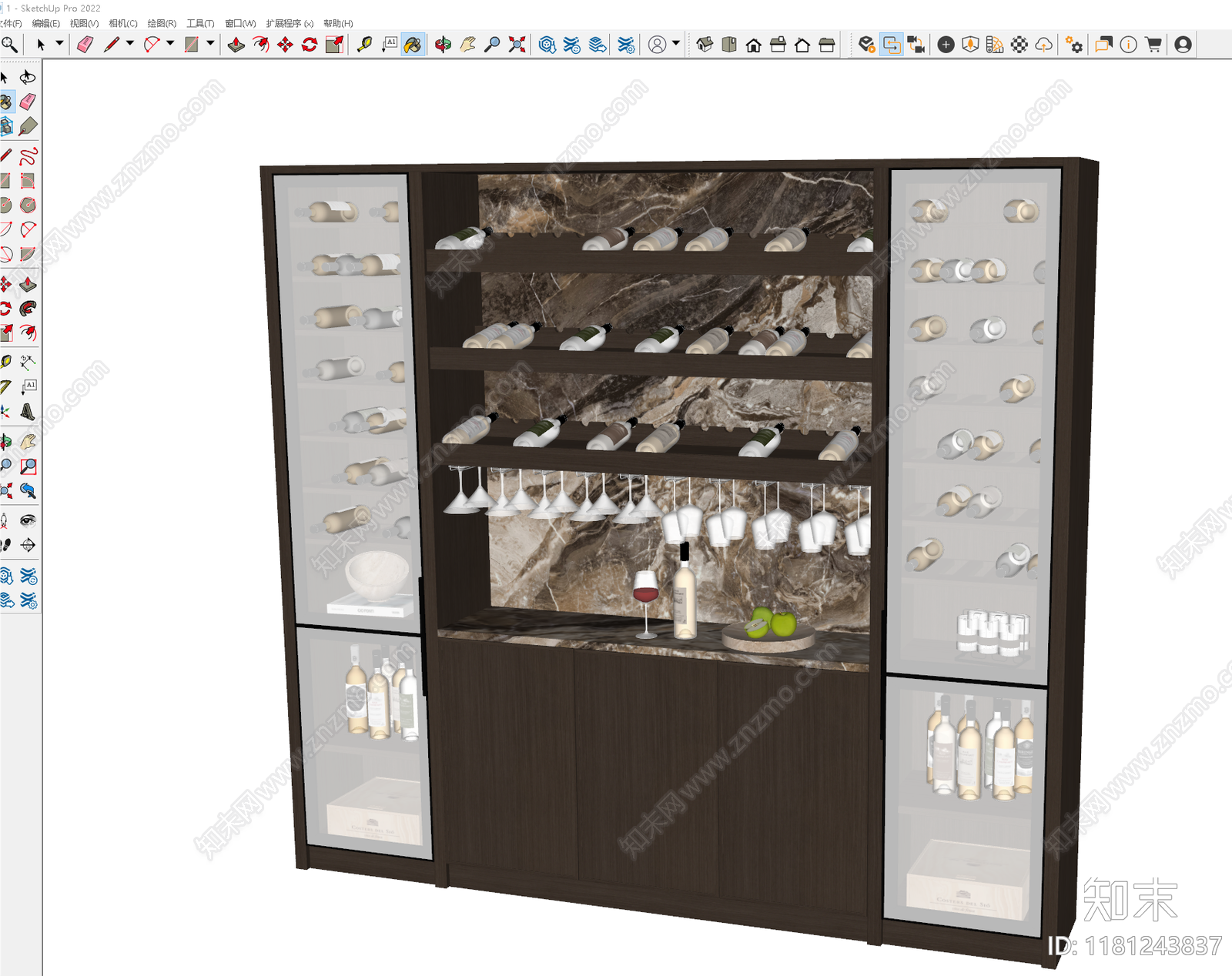Activate the Offset tool in top toolbar
This screenshot has width=1232, height=976.
point(261,45)
